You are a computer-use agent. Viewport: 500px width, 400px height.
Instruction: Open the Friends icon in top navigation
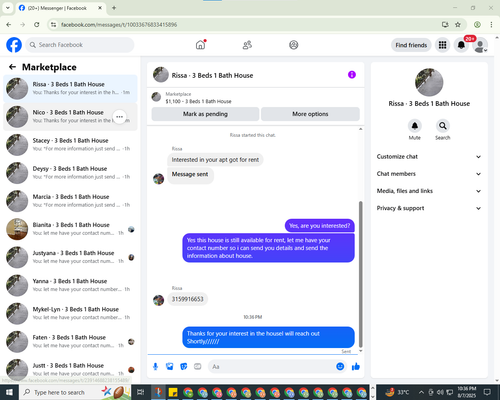pyautogui.click(x=247, y=45)
